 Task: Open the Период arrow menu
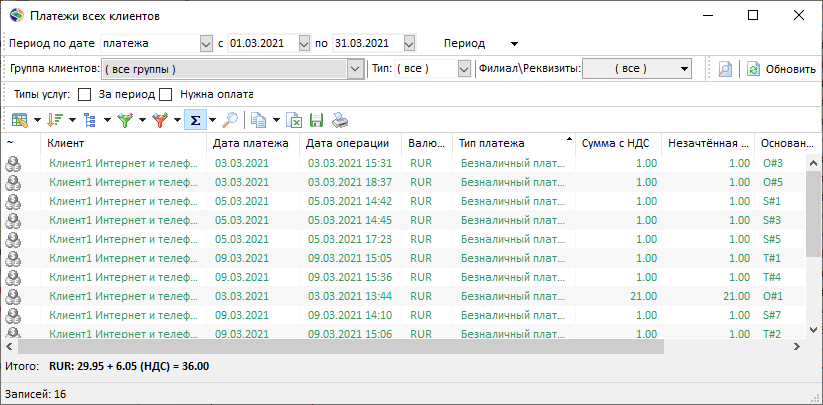(514, 44)
